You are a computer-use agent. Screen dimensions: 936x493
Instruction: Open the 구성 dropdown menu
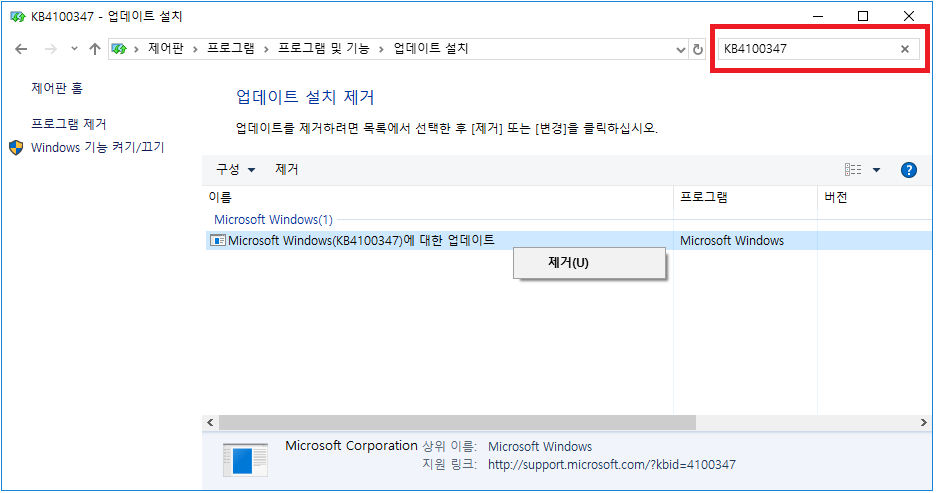point(235,170)
